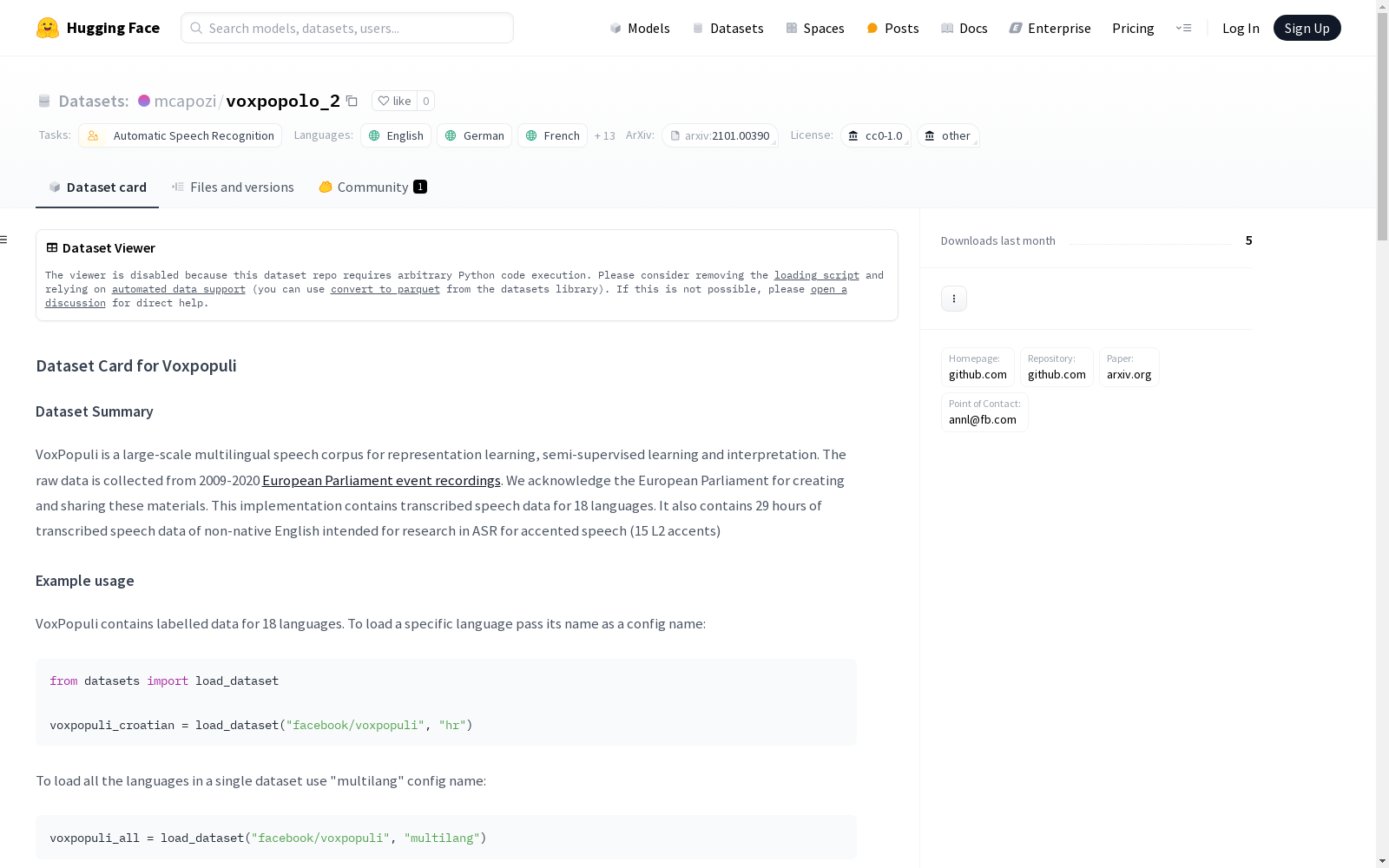Viewport: 1389px width, 868px height.
Task: Open the Enterprise navigation link
Action: (x=1050, y=28)
